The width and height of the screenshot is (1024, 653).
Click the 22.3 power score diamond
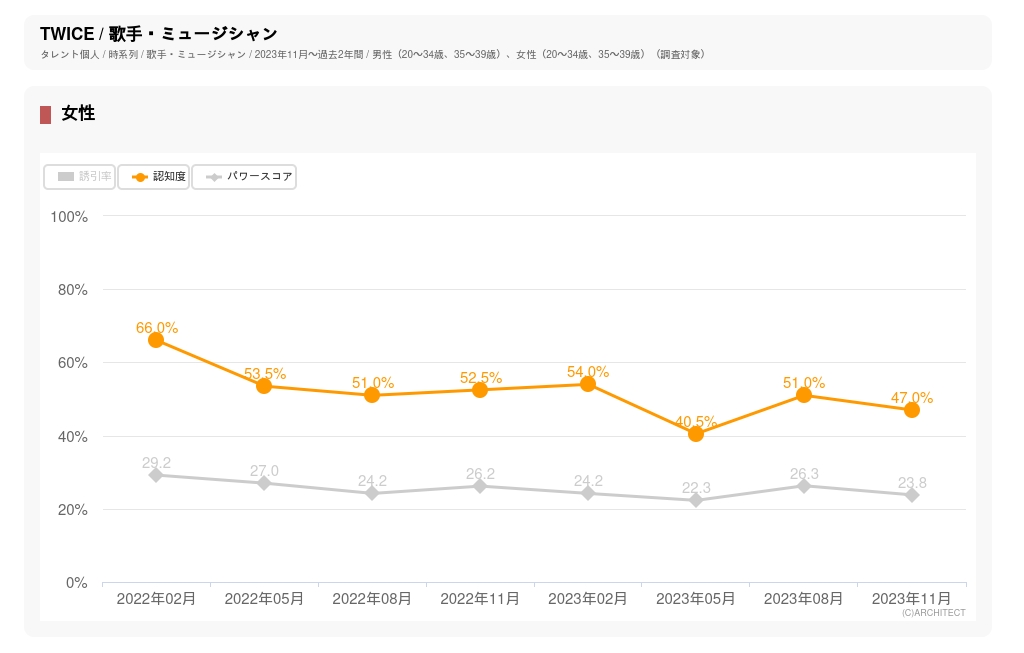[x=696, y=500]
